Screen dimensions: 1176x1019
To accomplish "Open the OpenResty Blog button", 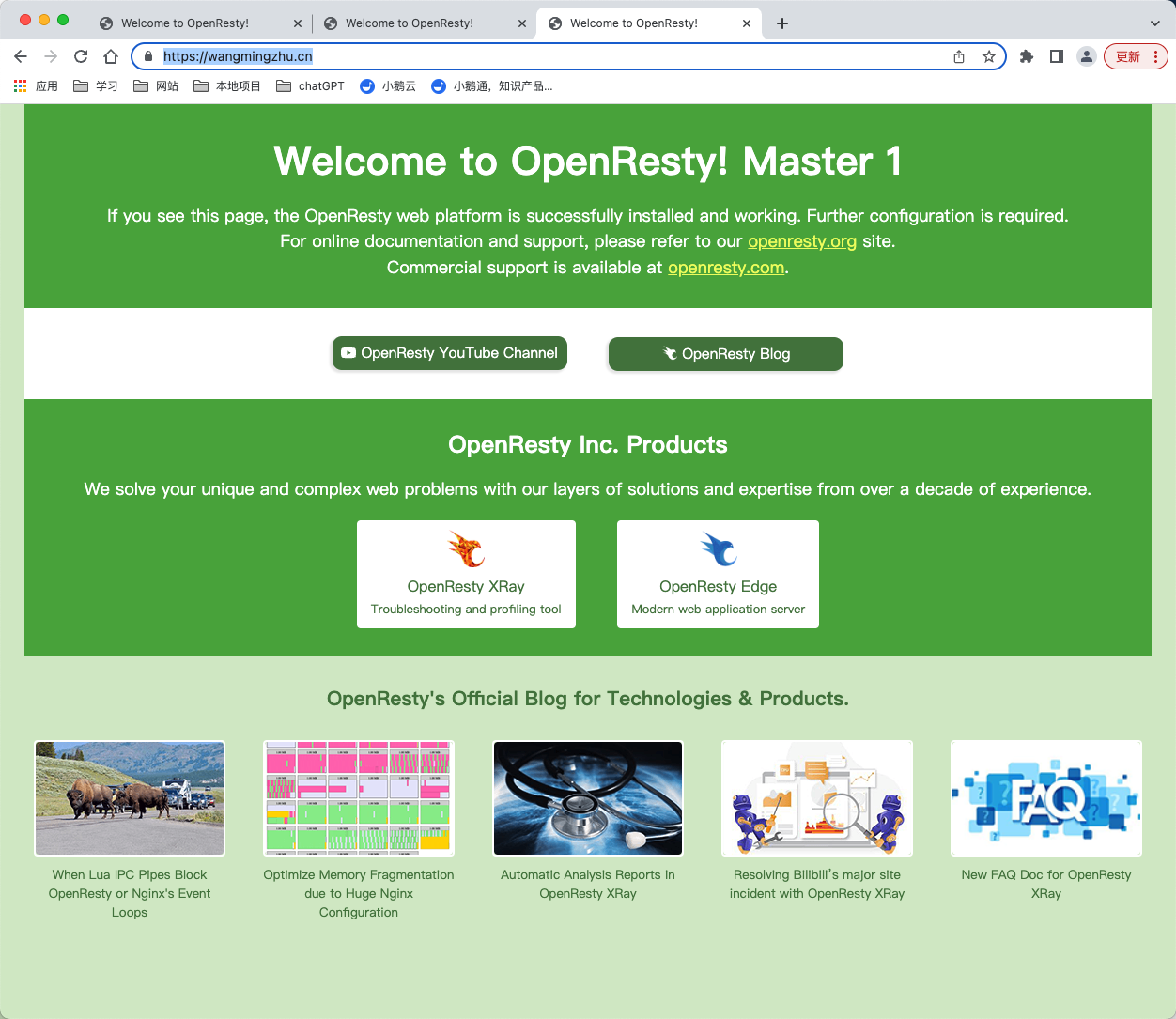I will 726,354.
